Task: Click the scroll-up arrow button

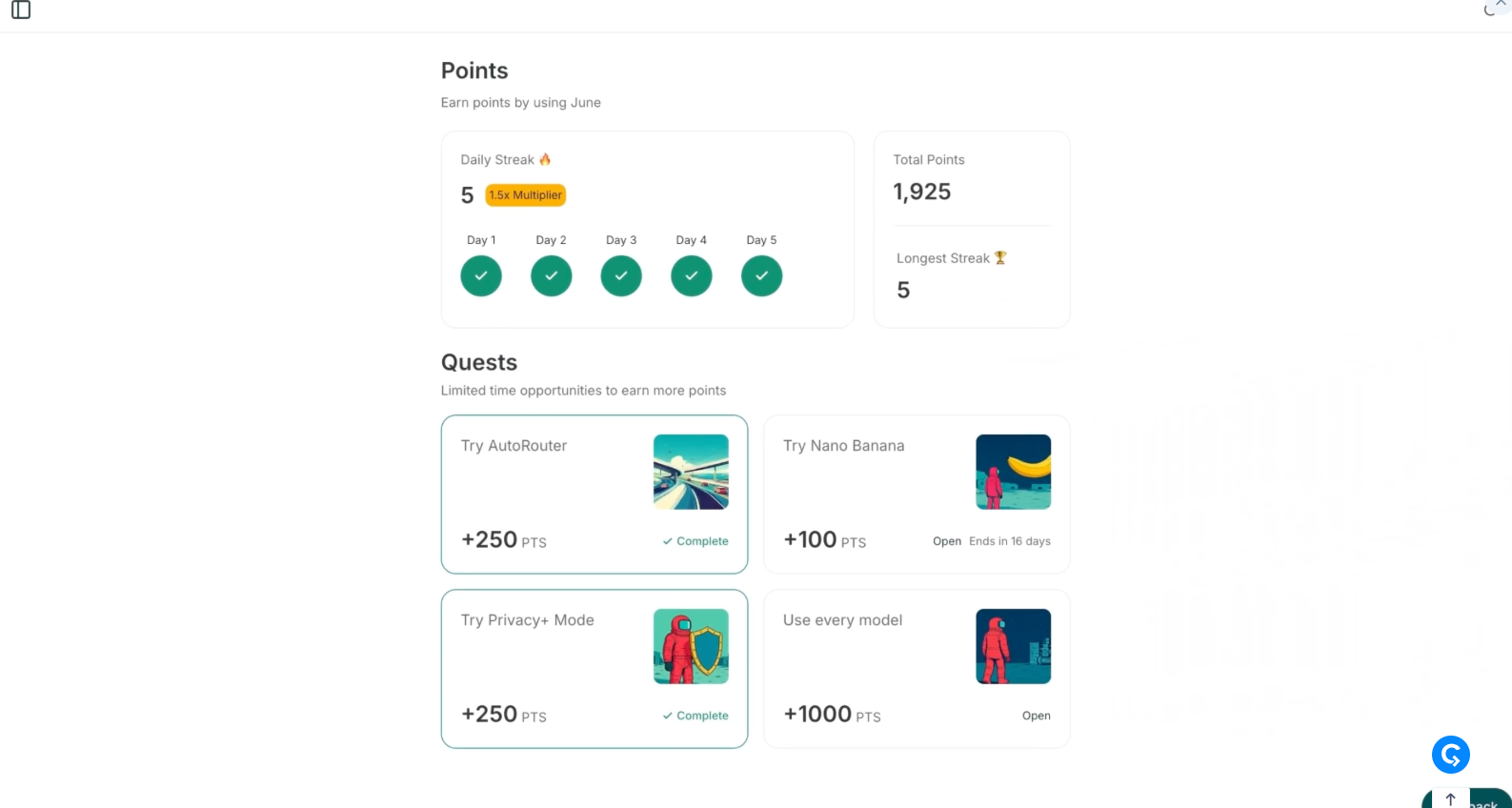Action: [x=1450, y=799]
